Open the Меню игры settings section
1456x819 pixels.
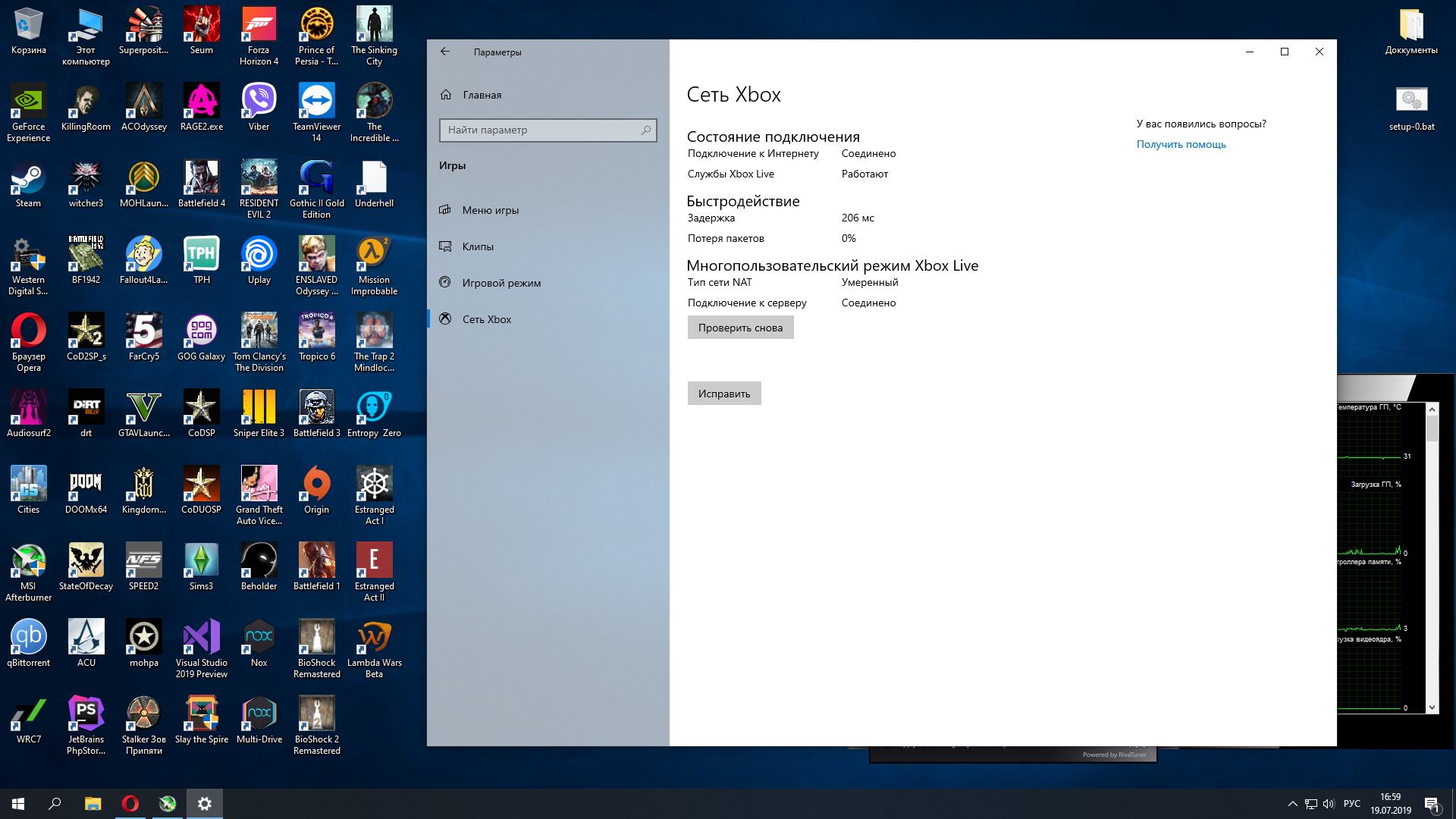[x=490, y=210]
